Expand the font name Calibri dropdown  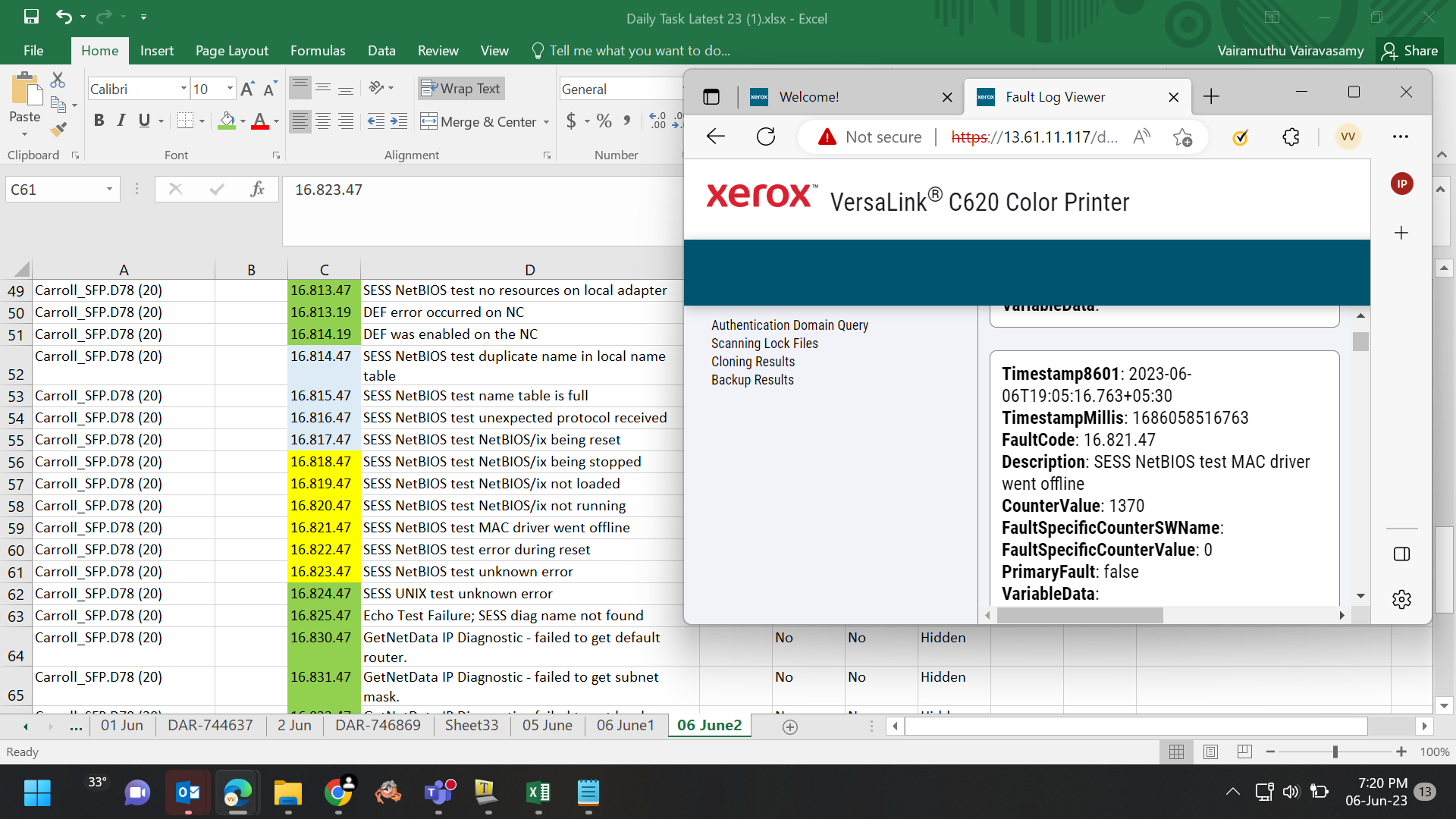tap(184, 89)
